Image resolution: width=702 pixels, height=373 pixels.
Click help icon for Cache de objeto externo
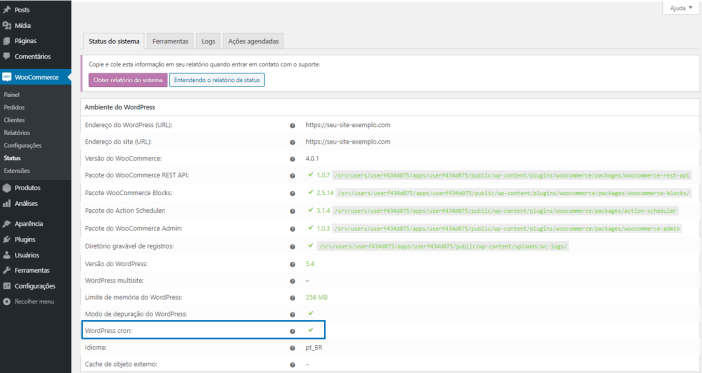pyautogui.click(x=292, y=364)
